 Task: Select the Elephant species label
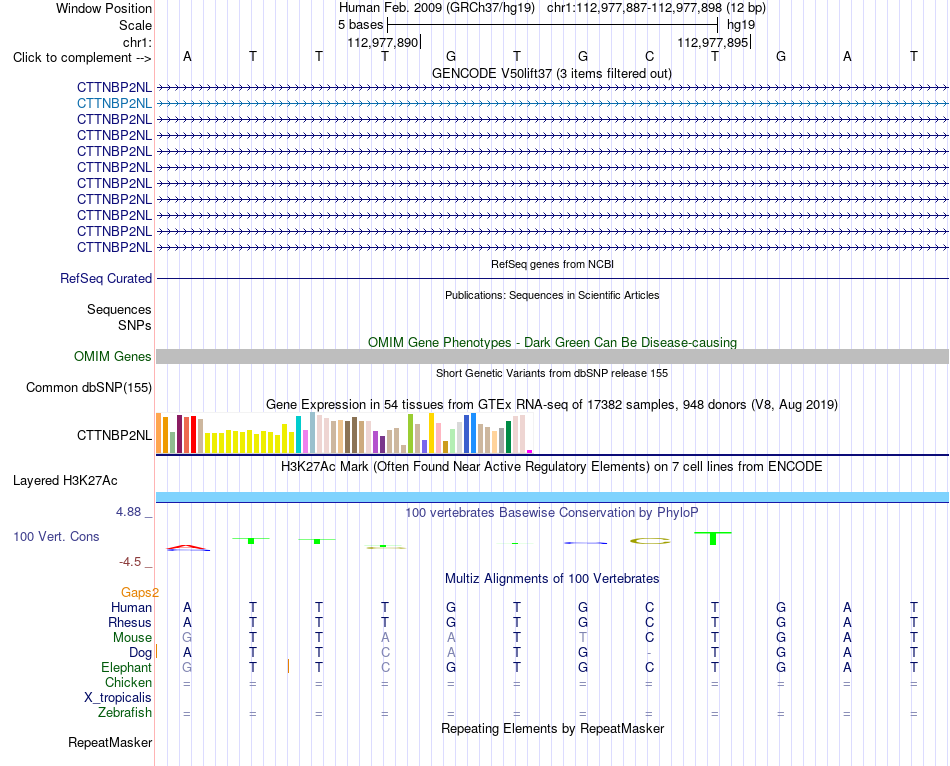(126, 667)
